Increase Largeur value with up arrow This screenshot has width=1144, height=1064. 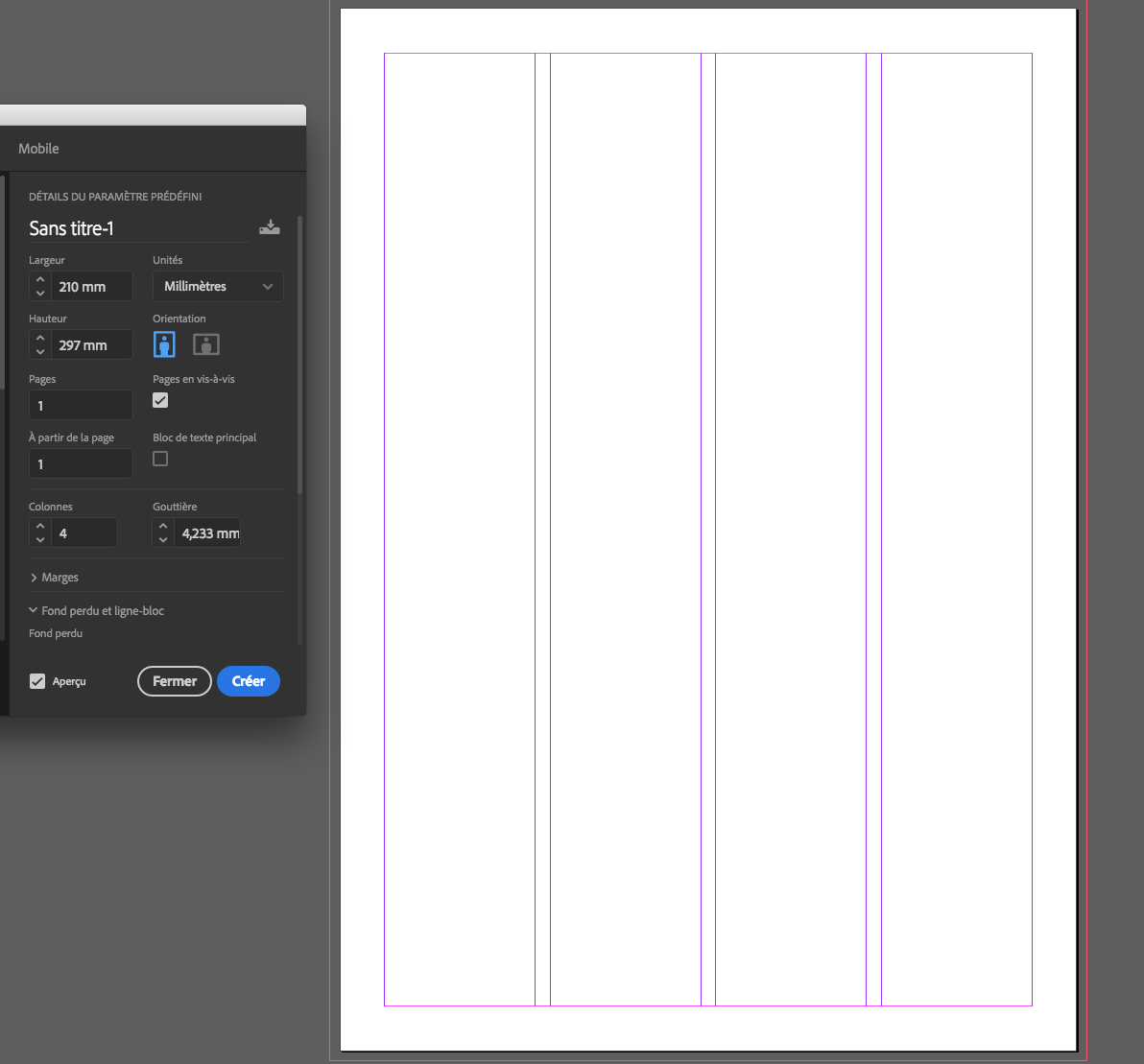[x=40, y=279]
